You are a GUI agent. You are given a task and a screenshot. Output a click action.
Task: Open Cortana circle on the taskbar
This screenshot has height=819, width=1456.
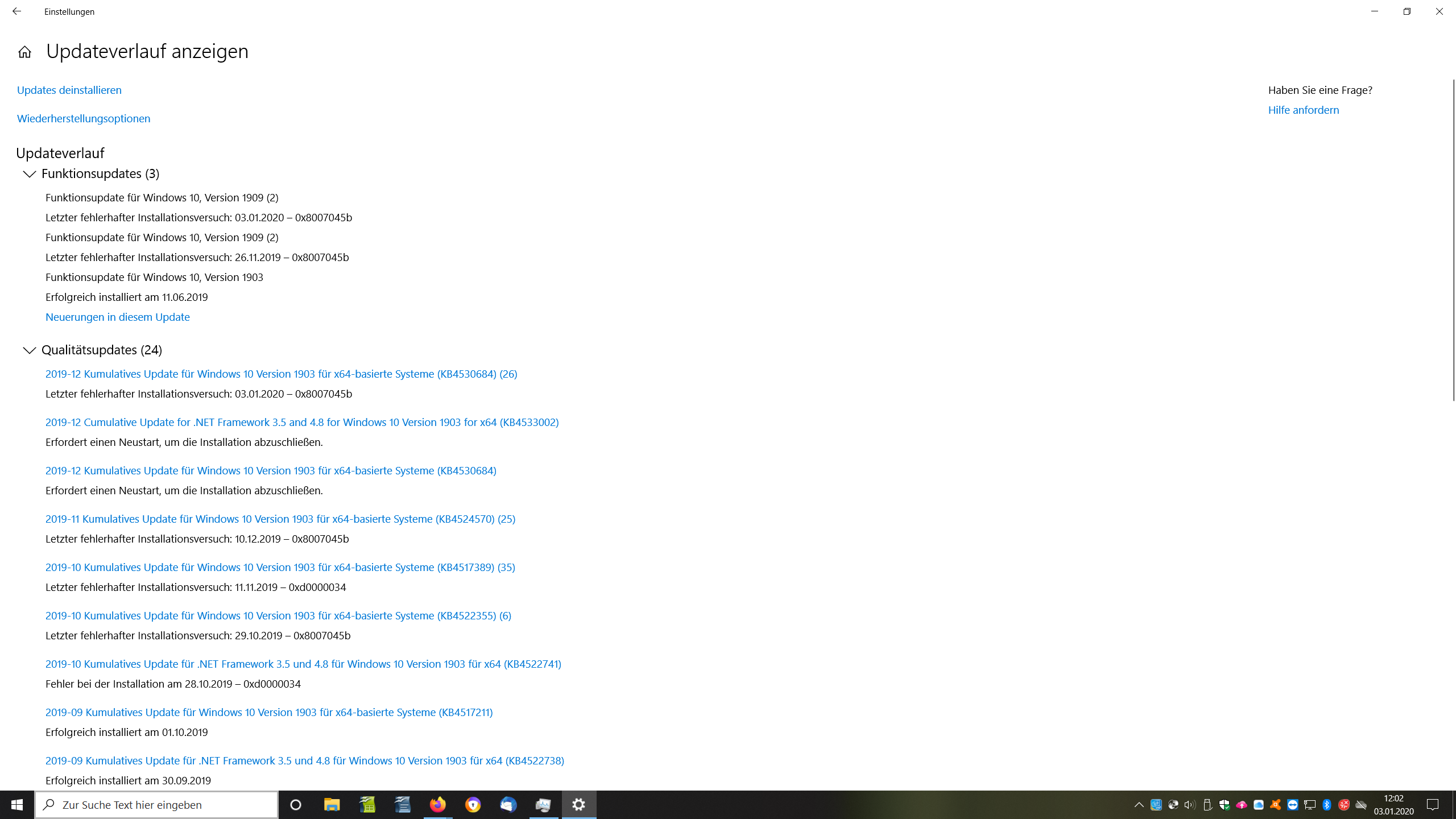click(296, 804)
